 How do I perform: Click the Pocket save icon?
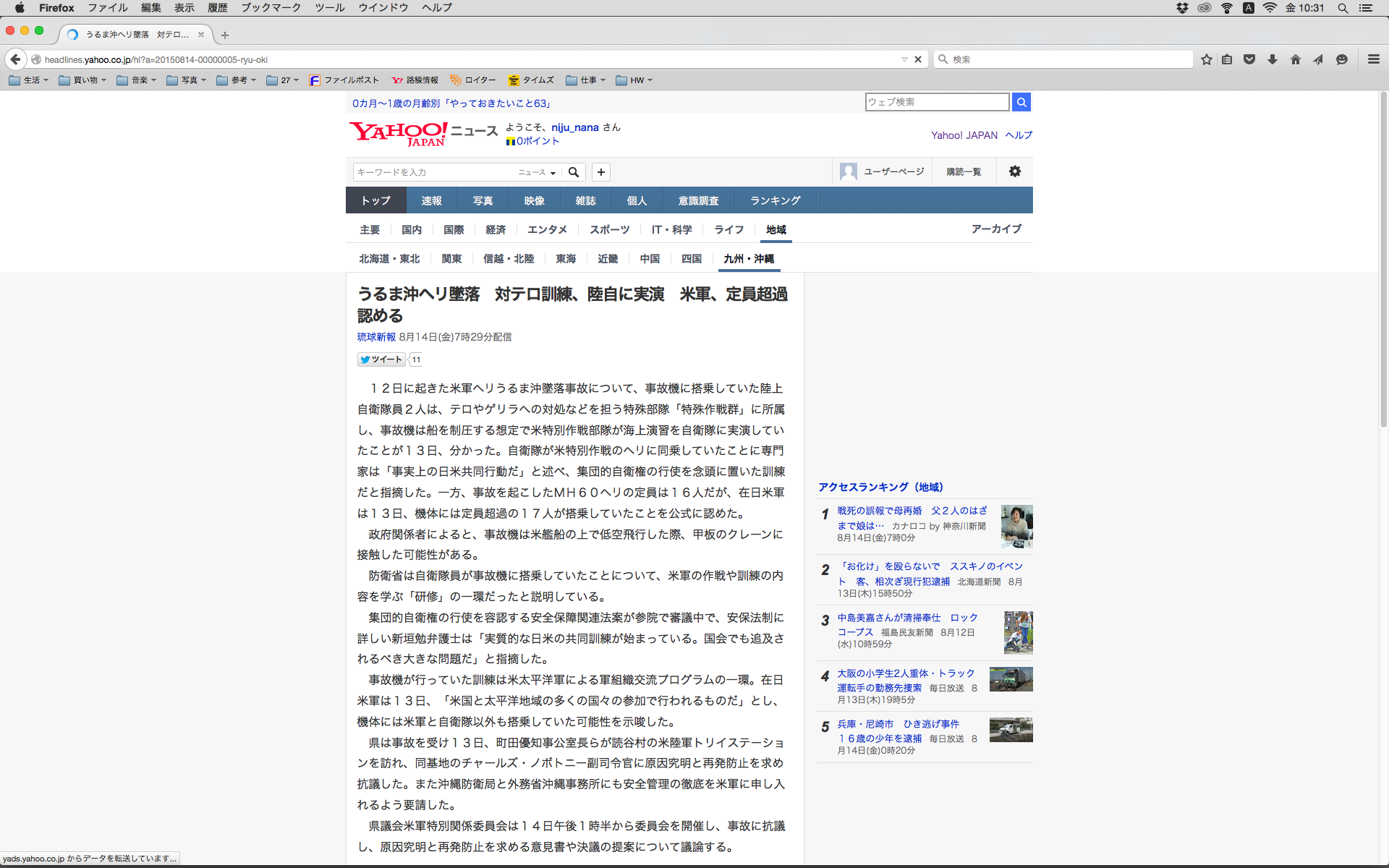[x=1249, y=59]
